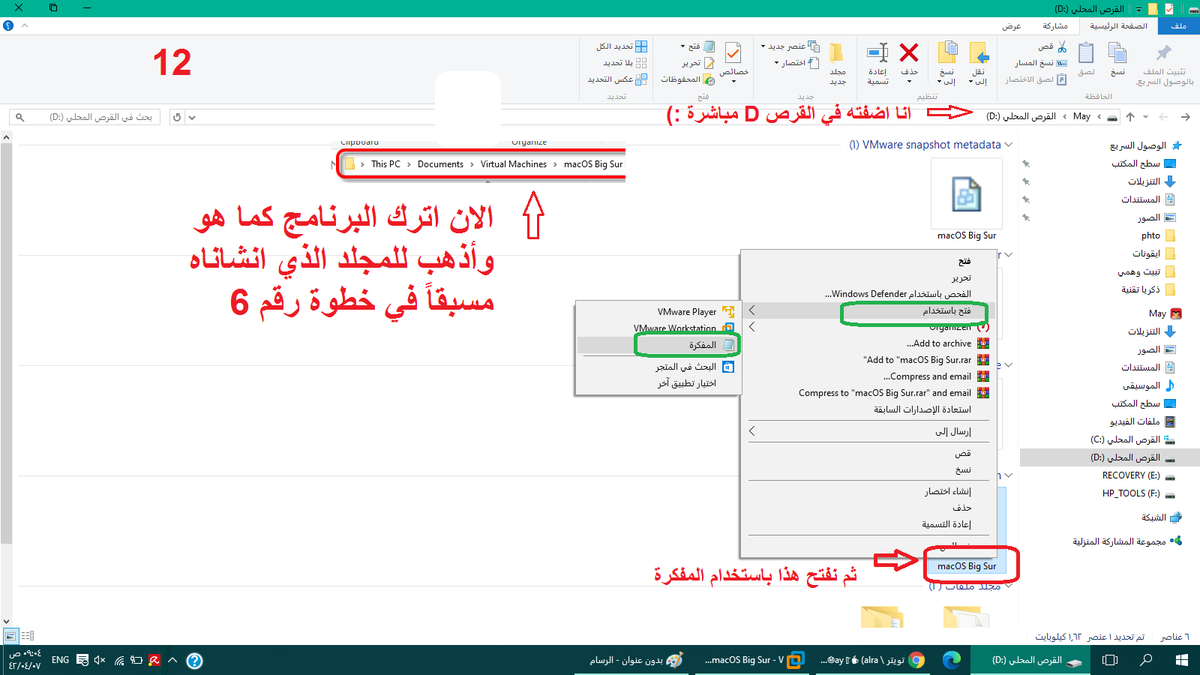Screen dimensions: 1200x675
Task: Click Copy path (نسخ المسار) in ribbon
Action: pyautogui.click(x=1043, y=63)
